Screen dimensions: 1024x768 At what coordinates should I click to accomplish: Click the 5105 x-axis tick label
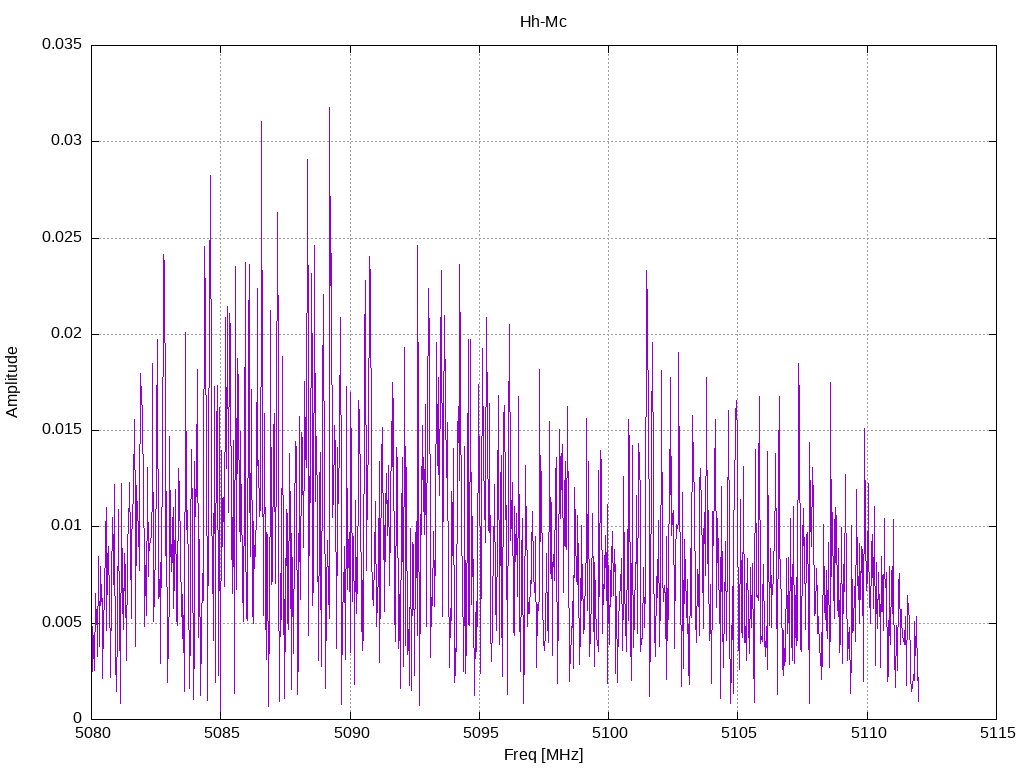point(737,735)
